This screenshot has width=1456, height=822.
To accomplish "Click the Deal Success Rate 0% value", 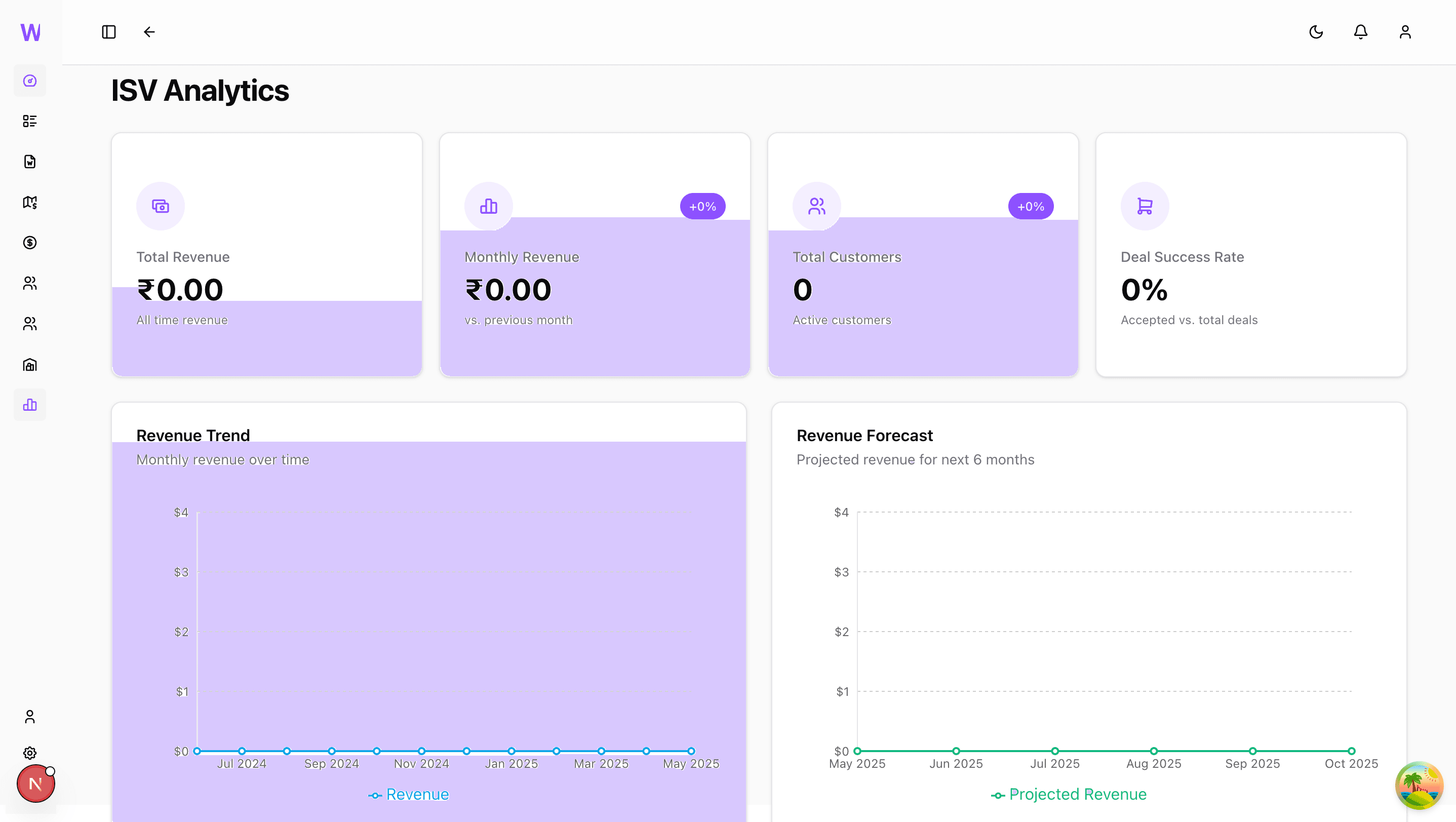I will 1144,290.
